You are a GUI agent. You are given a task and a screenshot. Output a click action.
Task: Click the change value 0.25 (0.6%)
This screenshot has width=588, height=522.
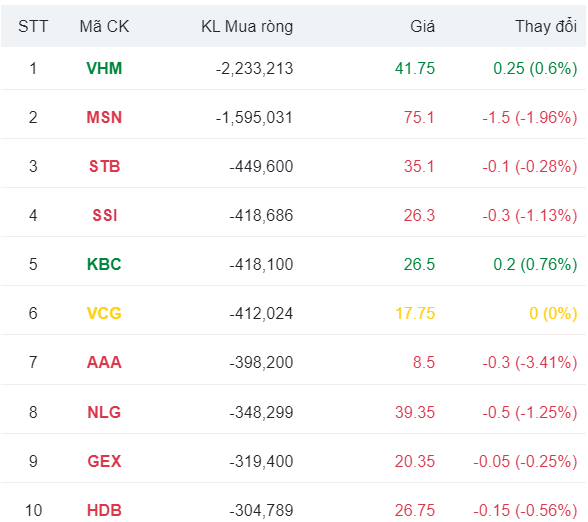coord(535,69)
